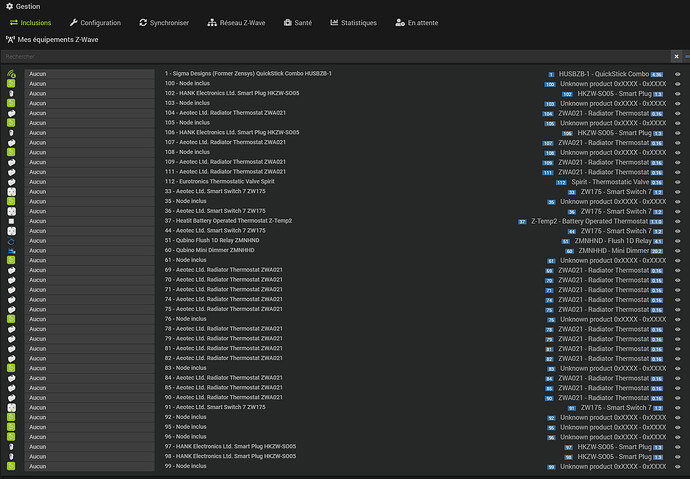Click the Aucun field on 100 - Node inclus
Screen dimensions: 690x479
click(x=89, y=84)
